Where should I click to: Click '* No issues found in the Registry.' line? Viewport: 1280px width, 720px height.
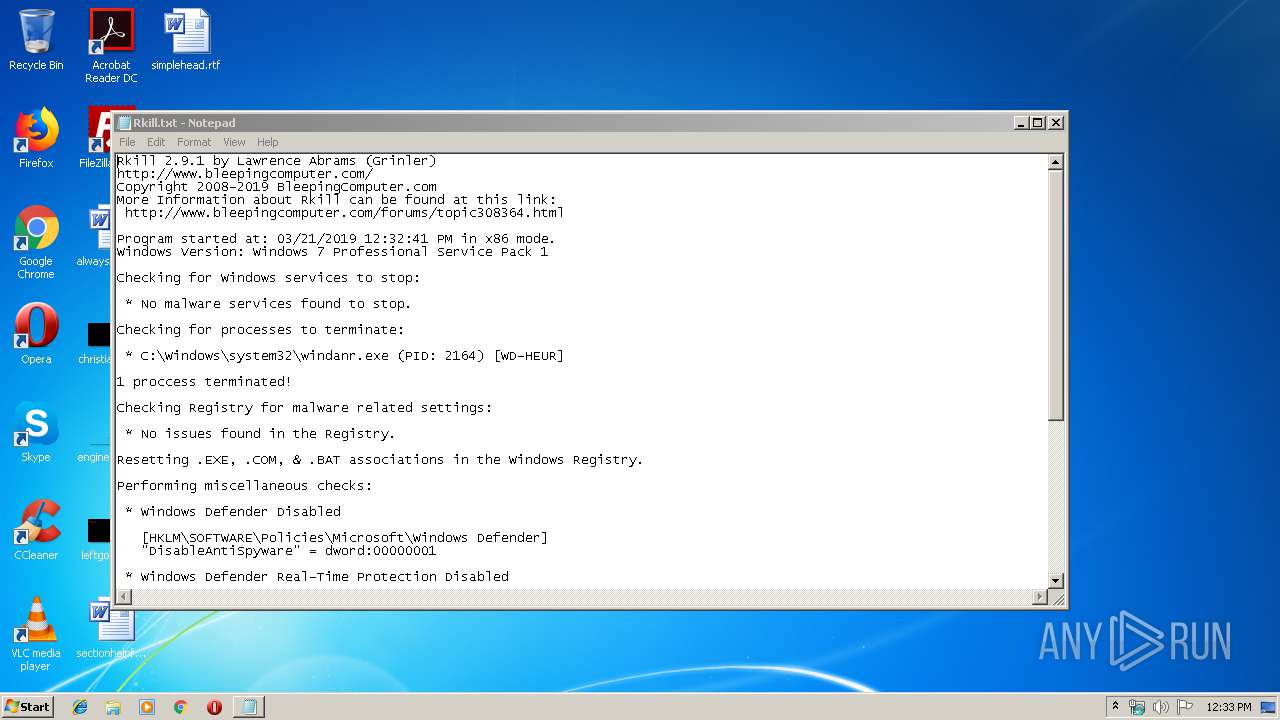(x=260, y=434)
